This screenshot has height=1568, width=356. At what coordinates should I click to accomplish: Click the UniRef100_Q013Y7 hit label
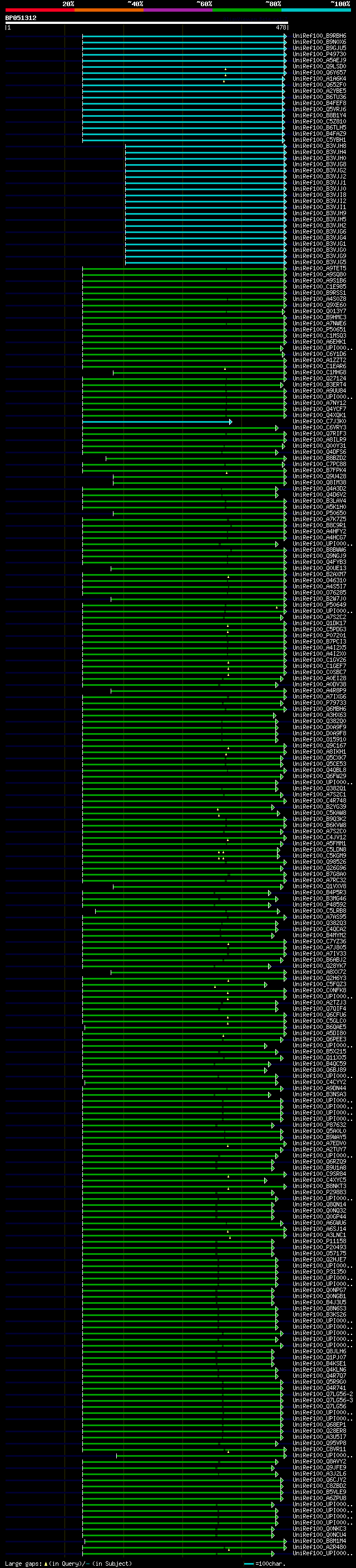[319, 311]
